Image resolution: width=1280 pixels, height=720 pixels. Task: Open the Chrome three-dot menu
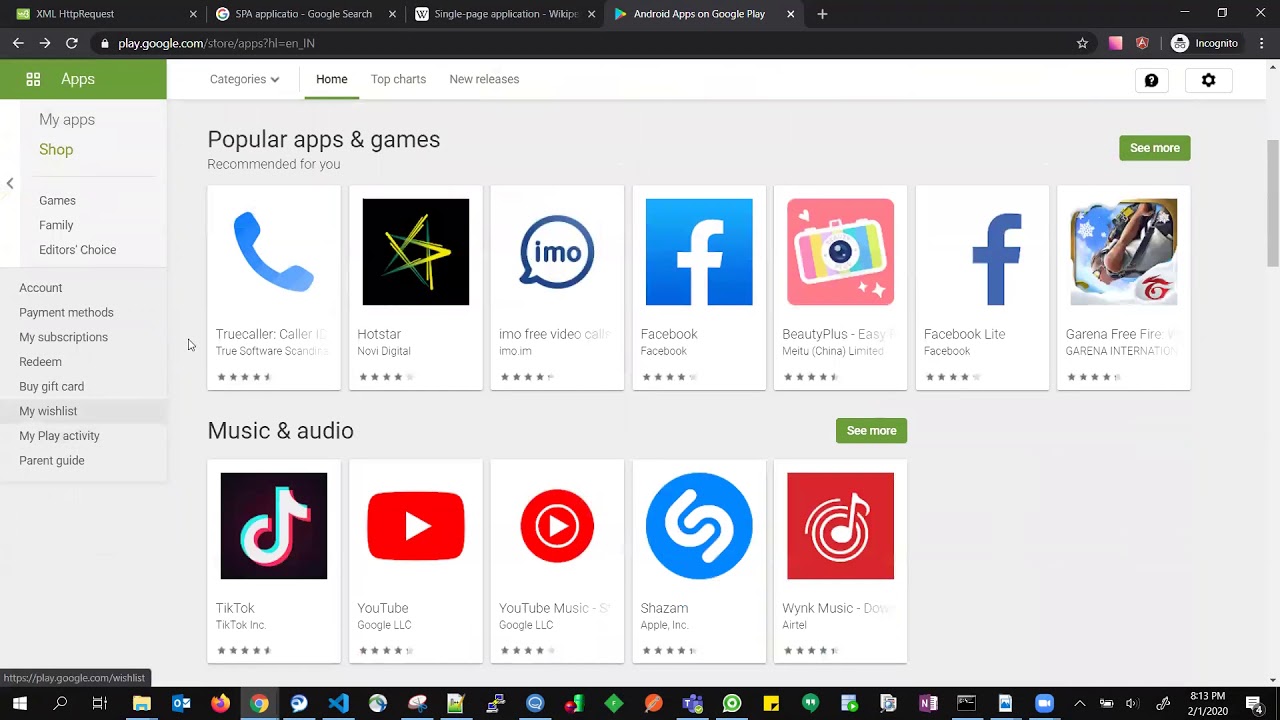click(x=1262, y=43)
